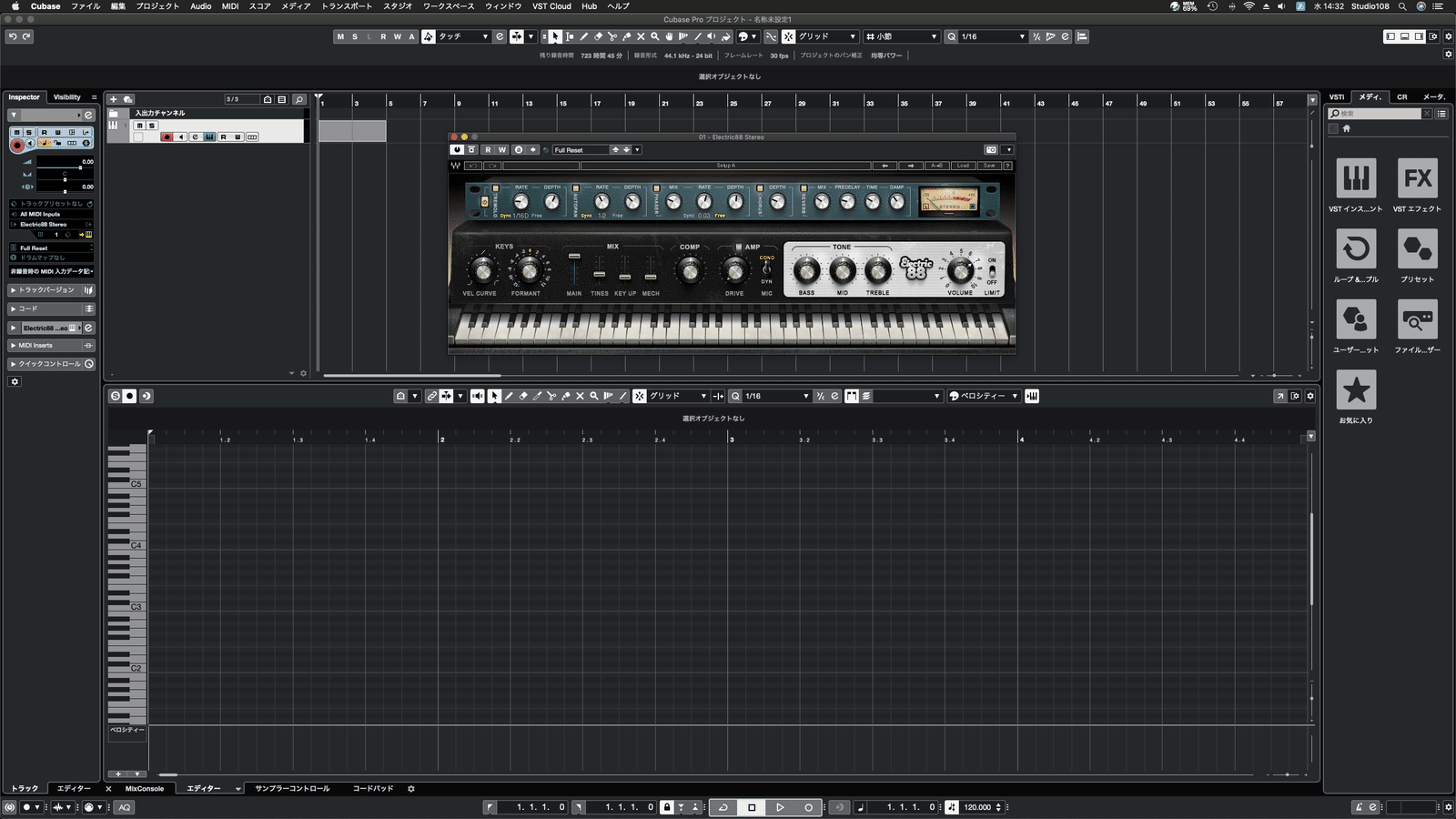Select the Range Selection tool in project toolbar
This screenshot has height=819, width=1456.
tap(570, 36)
